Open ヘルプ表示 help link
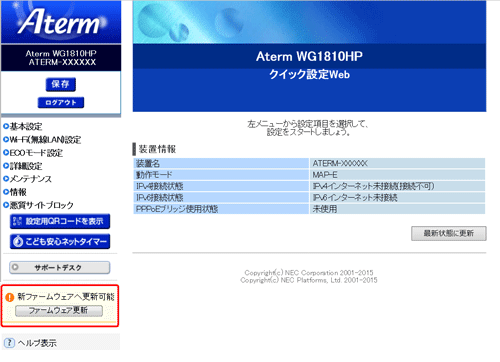This screenshot has width=500, height=362. [x=37, y=343]
